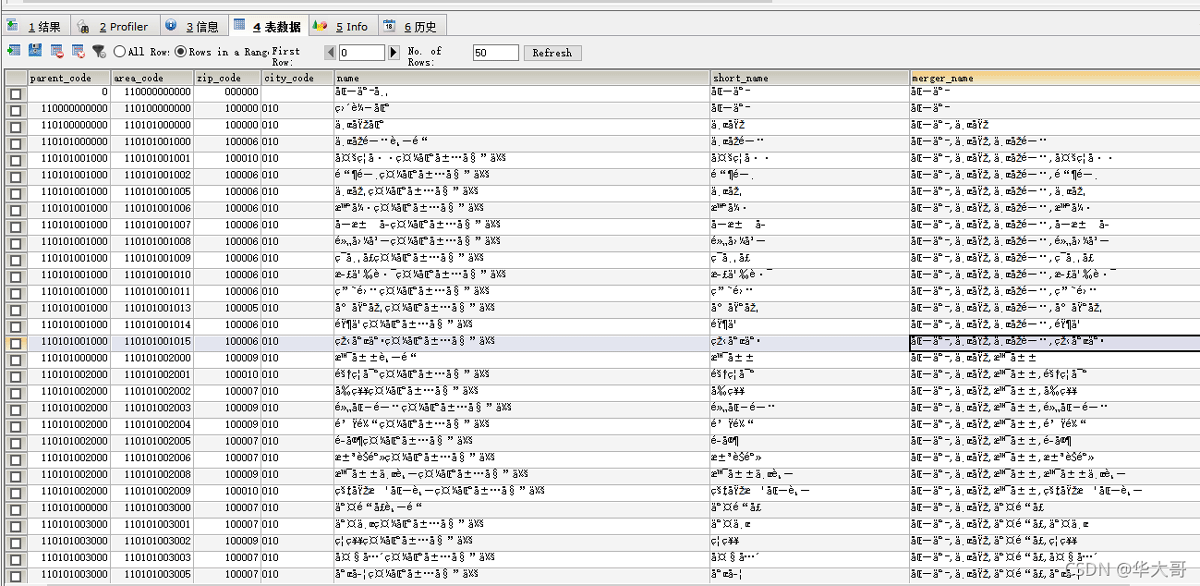Click the insert new row icon

coord(13,51)
